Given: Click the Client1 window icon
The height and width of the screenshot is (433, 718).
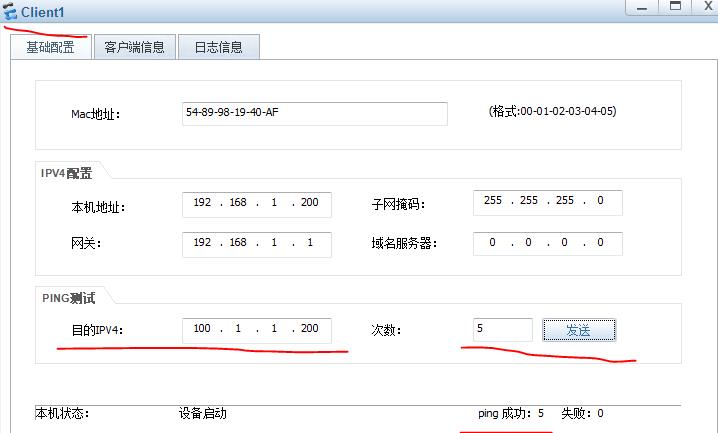Looking at the screenshot, I should (x=9, y=11).
